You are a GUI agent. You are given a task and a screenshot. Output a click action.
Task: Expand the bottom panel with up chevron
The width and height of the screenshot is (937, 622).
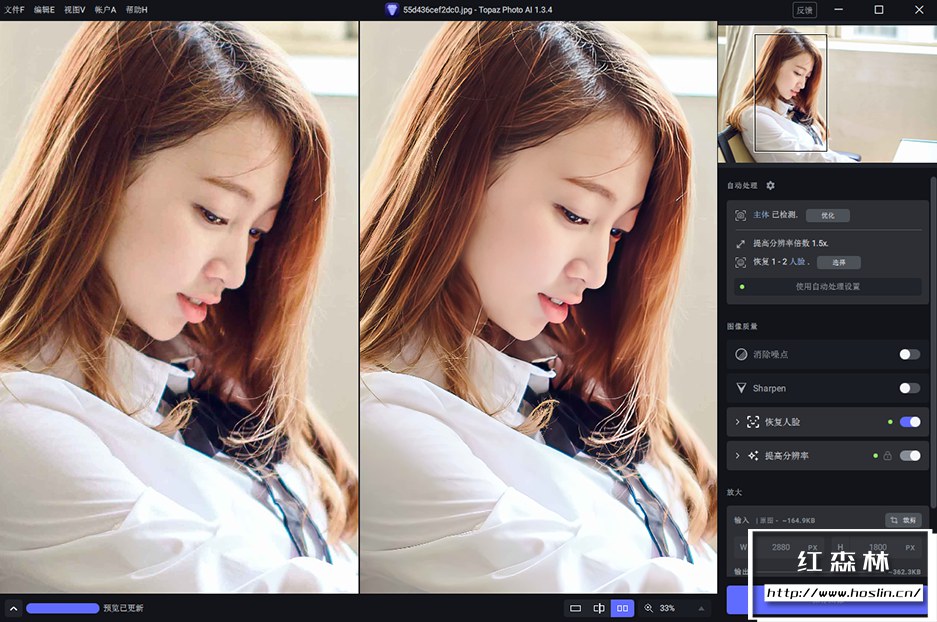click(13, 608)
